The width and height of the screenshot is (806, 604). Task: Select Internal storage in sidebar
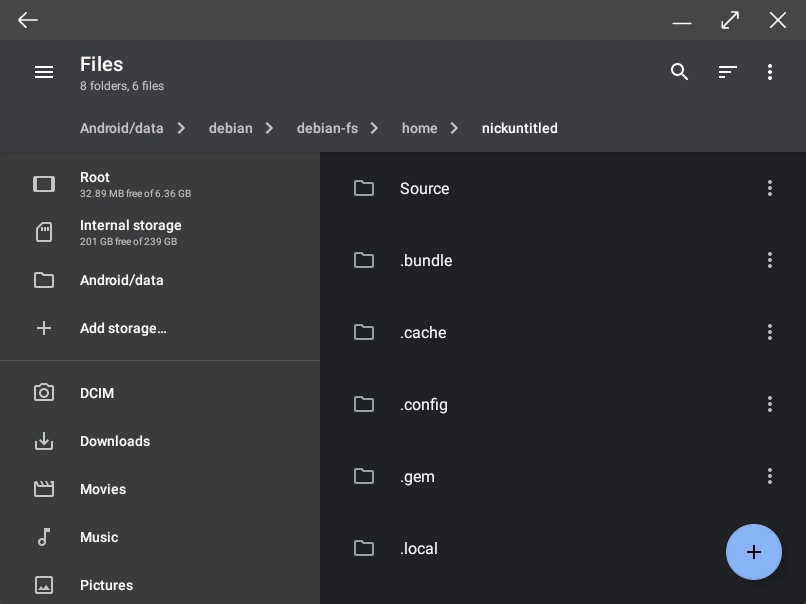coord(160,232)
